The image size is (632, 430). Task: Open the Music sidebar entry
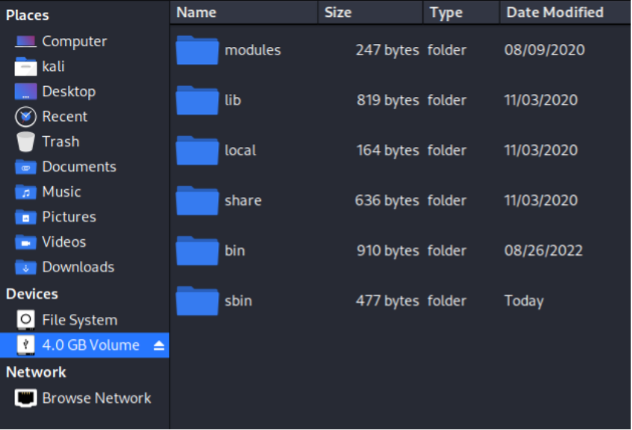click(61, 192)
